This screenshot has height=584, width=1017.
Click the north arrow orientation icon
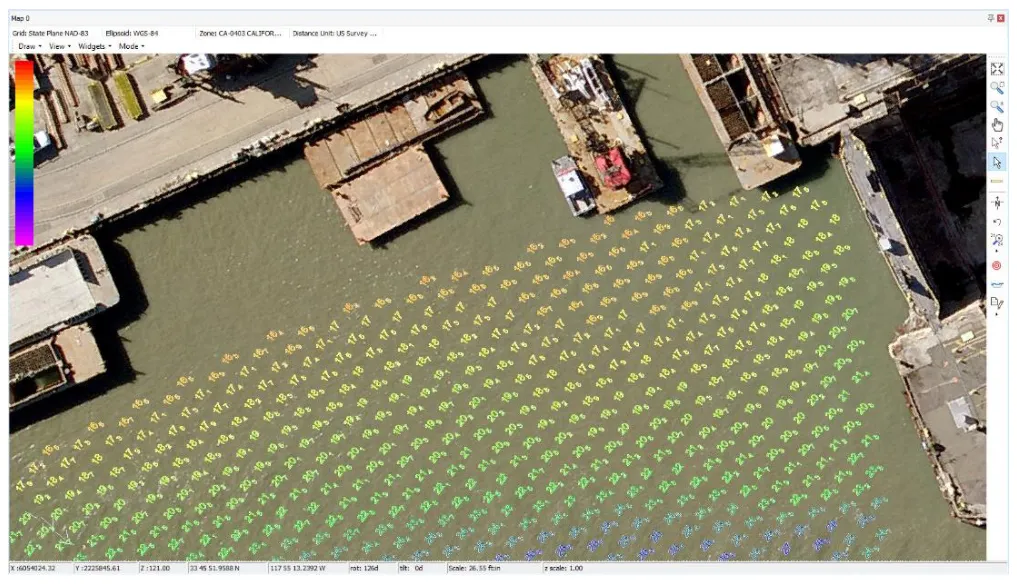coord(997,203)
